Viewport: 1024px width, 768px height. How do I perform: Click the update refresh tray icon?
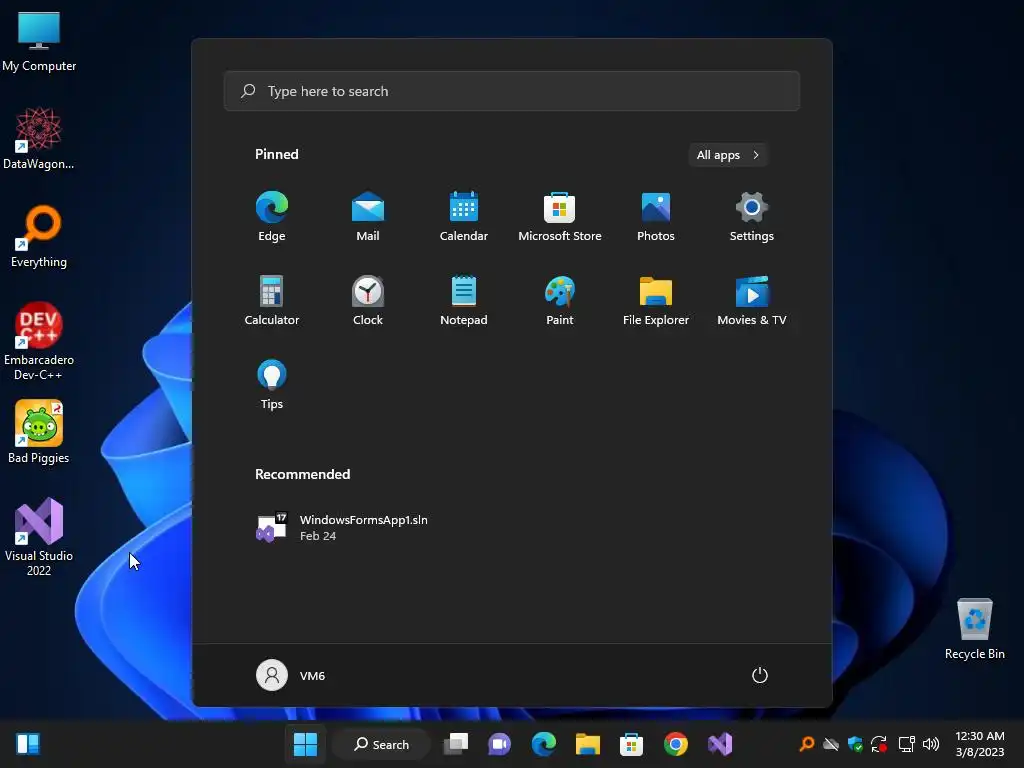[879, 744]
